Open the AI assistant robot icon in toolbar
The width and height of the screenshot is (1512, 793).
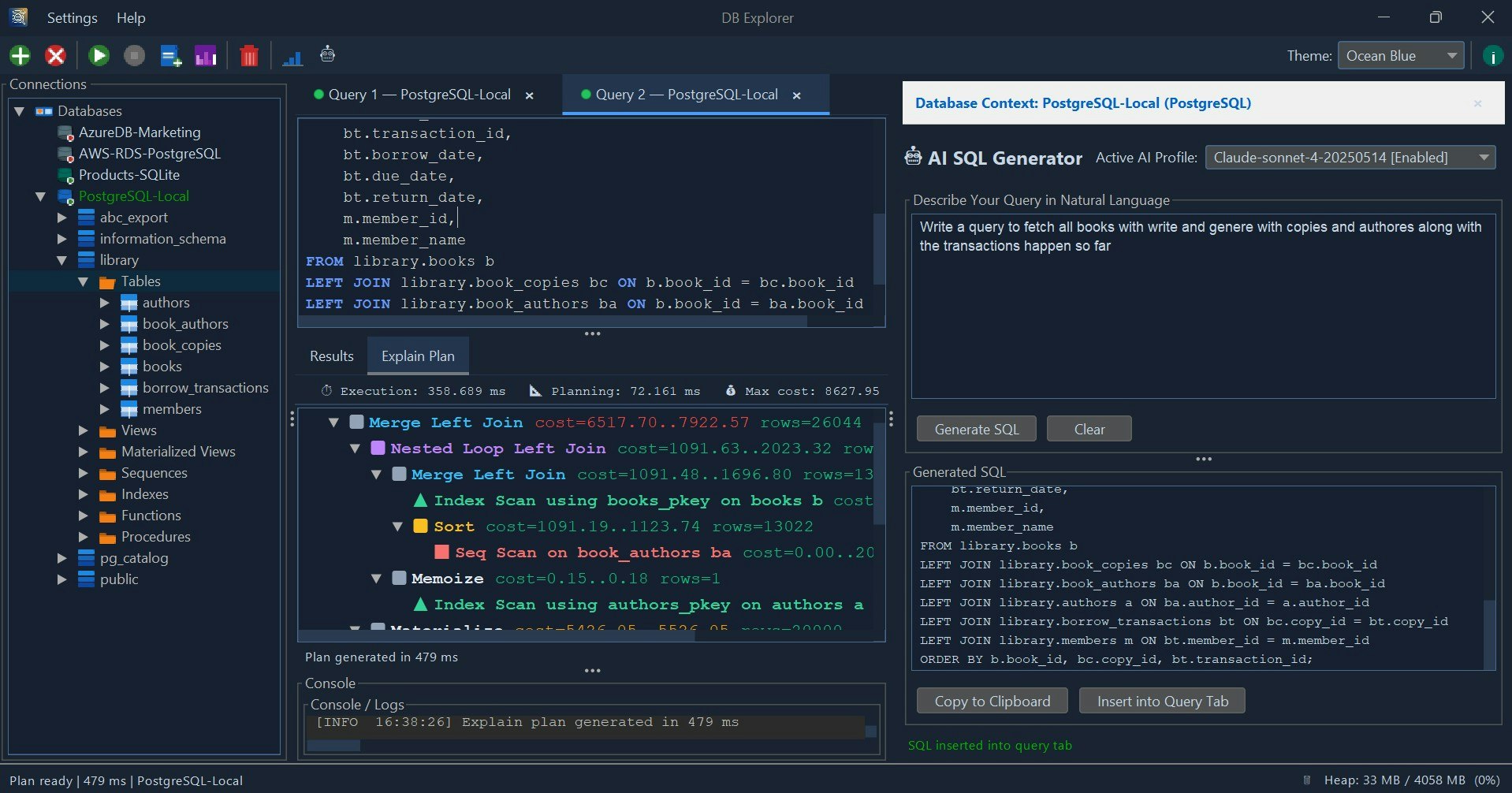[x=326, y=55]
